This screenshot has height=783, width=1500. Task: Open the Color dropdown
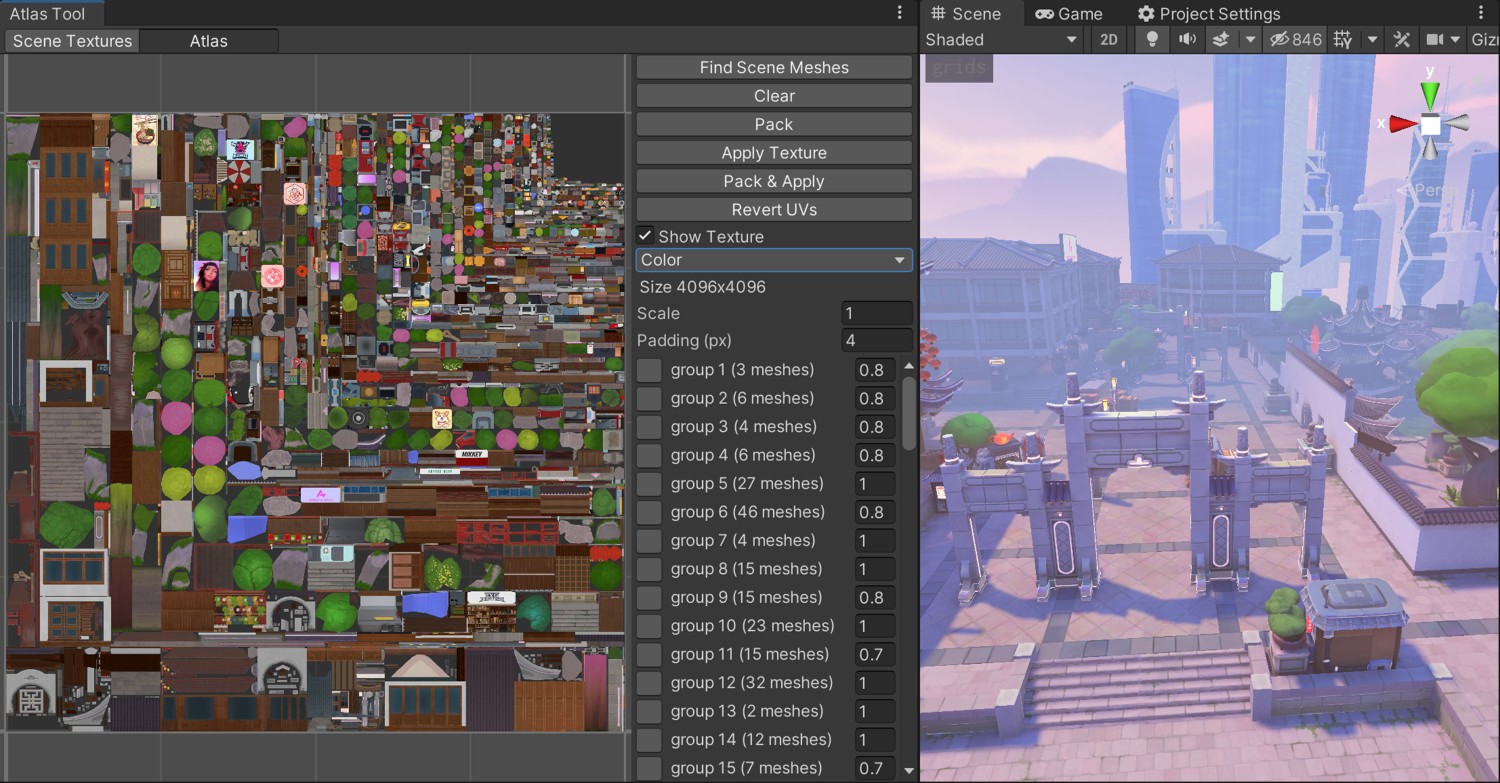click(774, 260)
